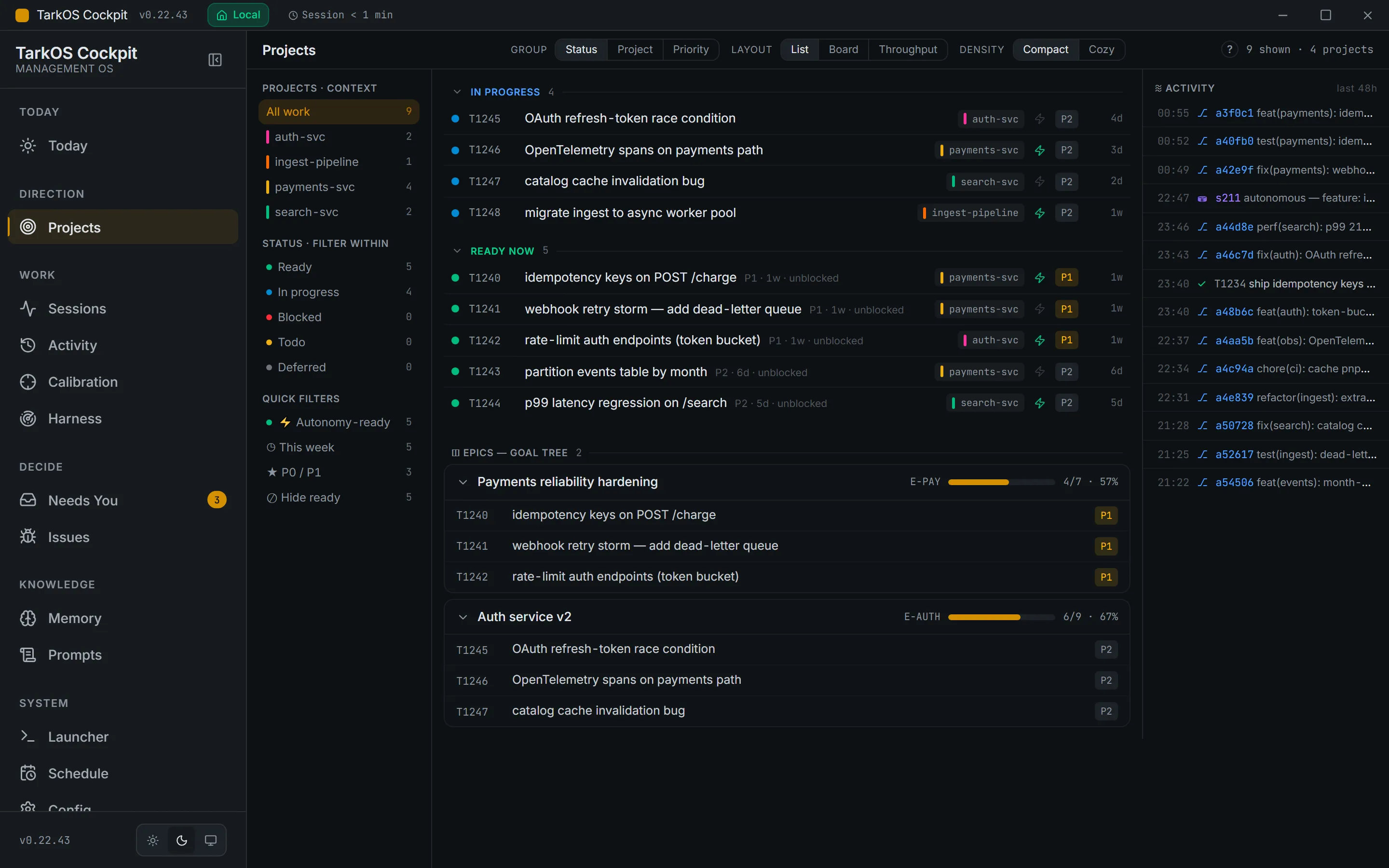Apply Autonomy-ready quick filter

pos(339,422)
